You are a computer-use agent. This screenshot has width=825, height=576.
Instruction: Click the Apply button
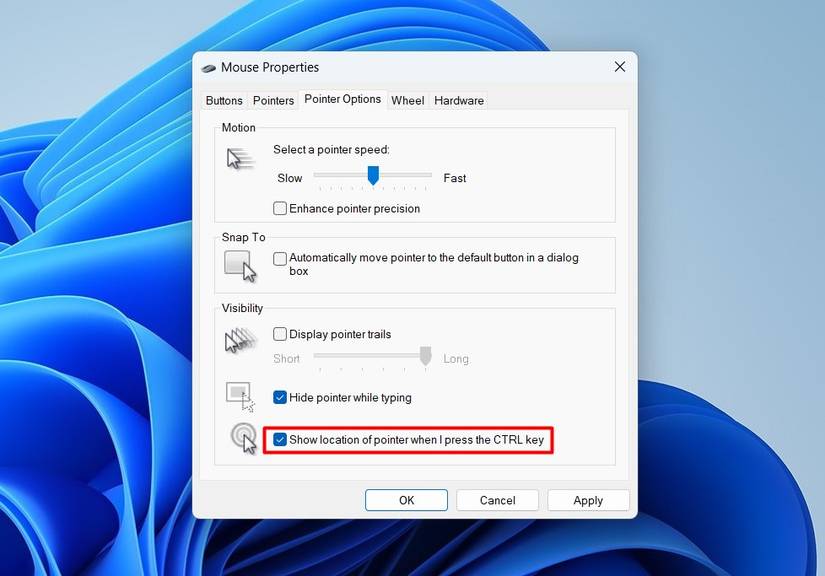(588, 500)
